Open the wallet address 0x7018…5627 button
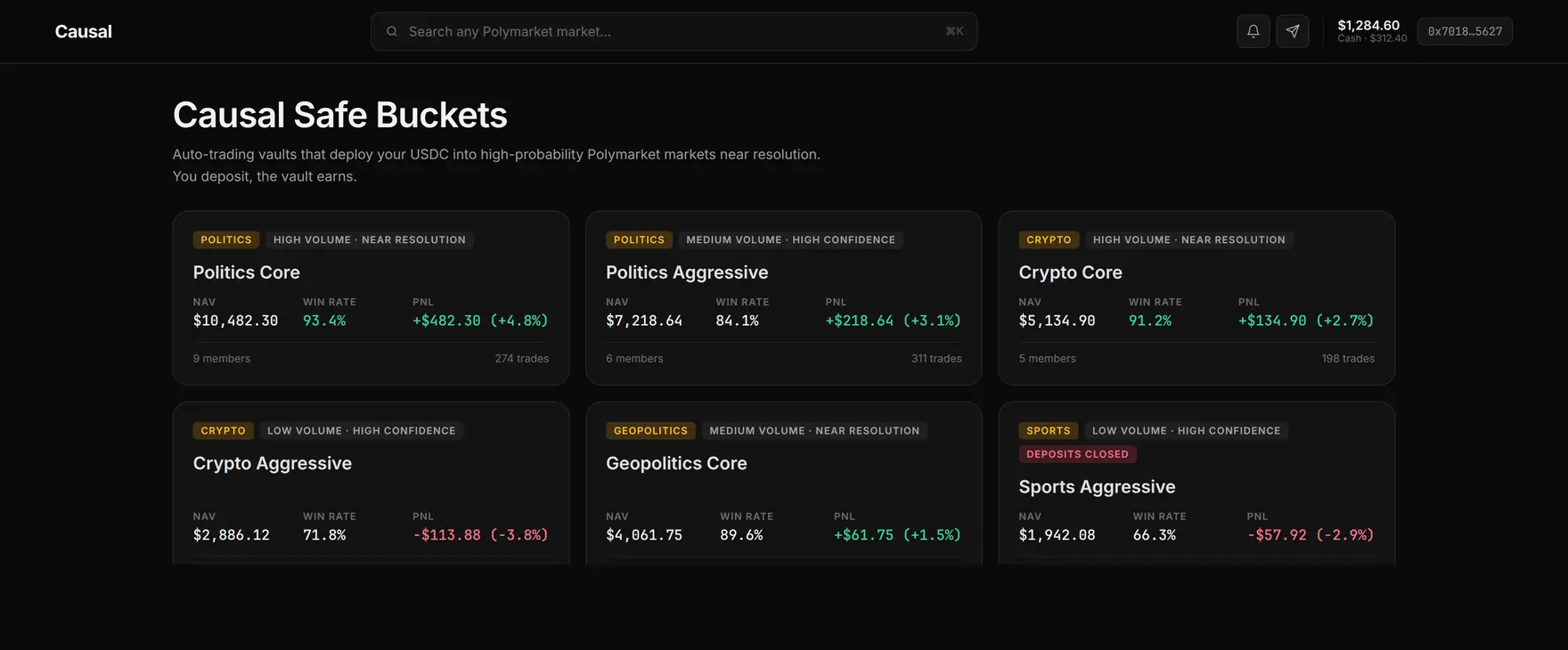Screen dimensions: 1568x650 (x=1465, y=31)
